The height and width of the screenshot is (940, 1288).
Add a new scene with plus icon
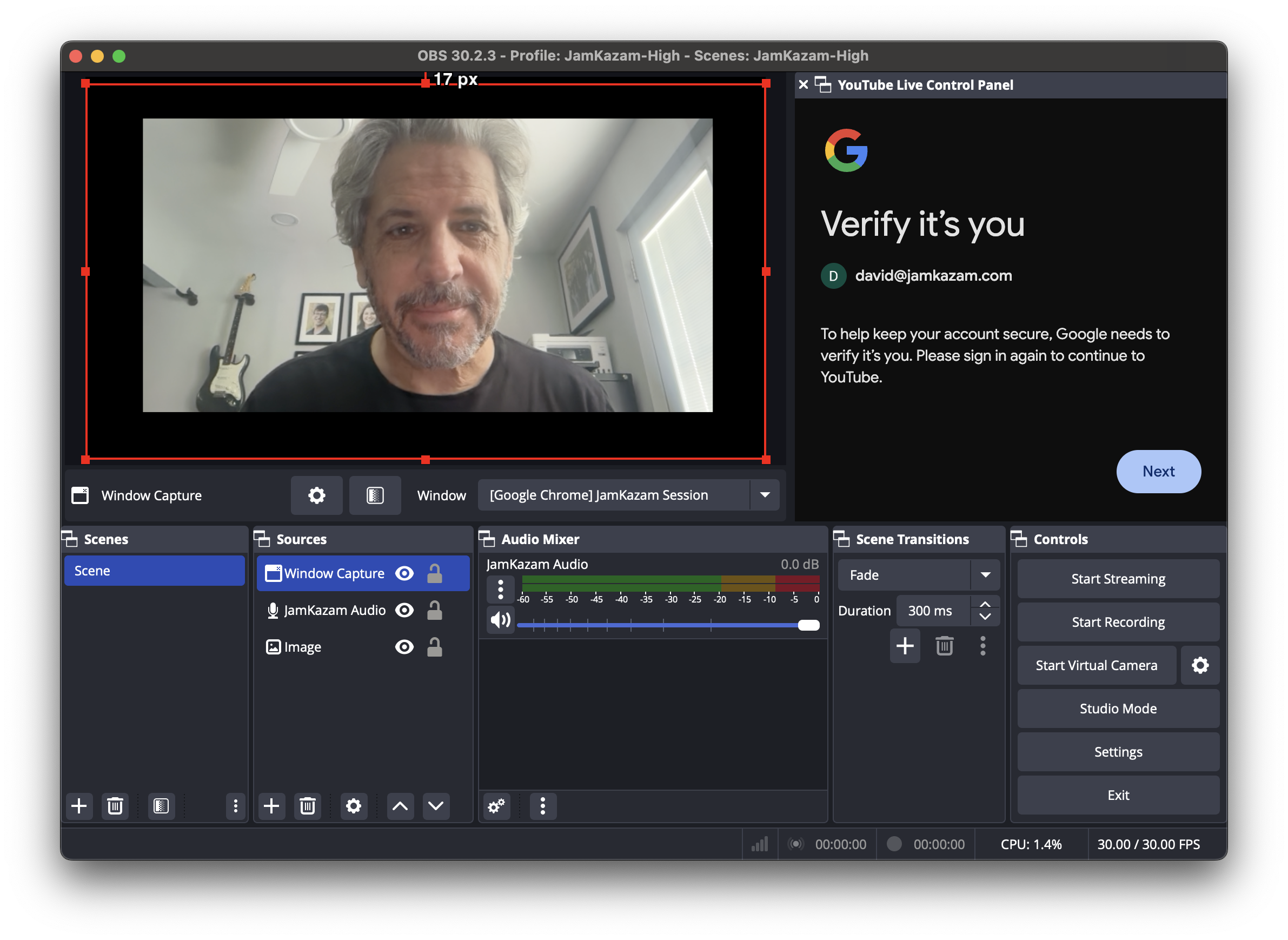click(x=79, y=806)
